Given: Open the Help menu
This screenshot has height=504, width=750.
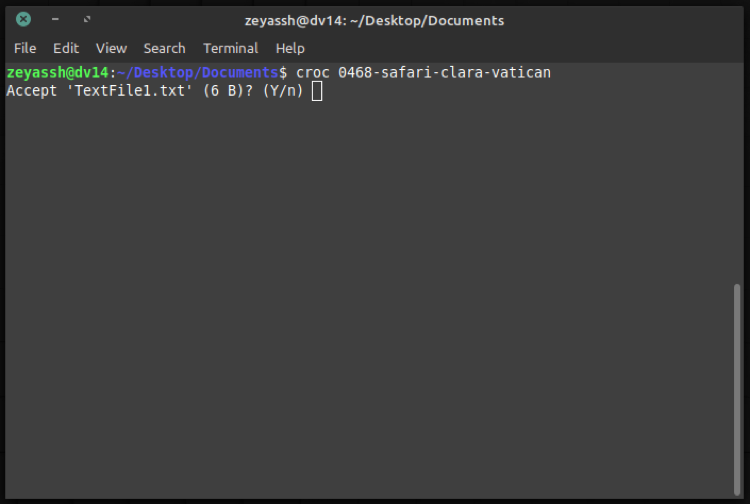Looking at the screenshot, I should coord(290,48).
